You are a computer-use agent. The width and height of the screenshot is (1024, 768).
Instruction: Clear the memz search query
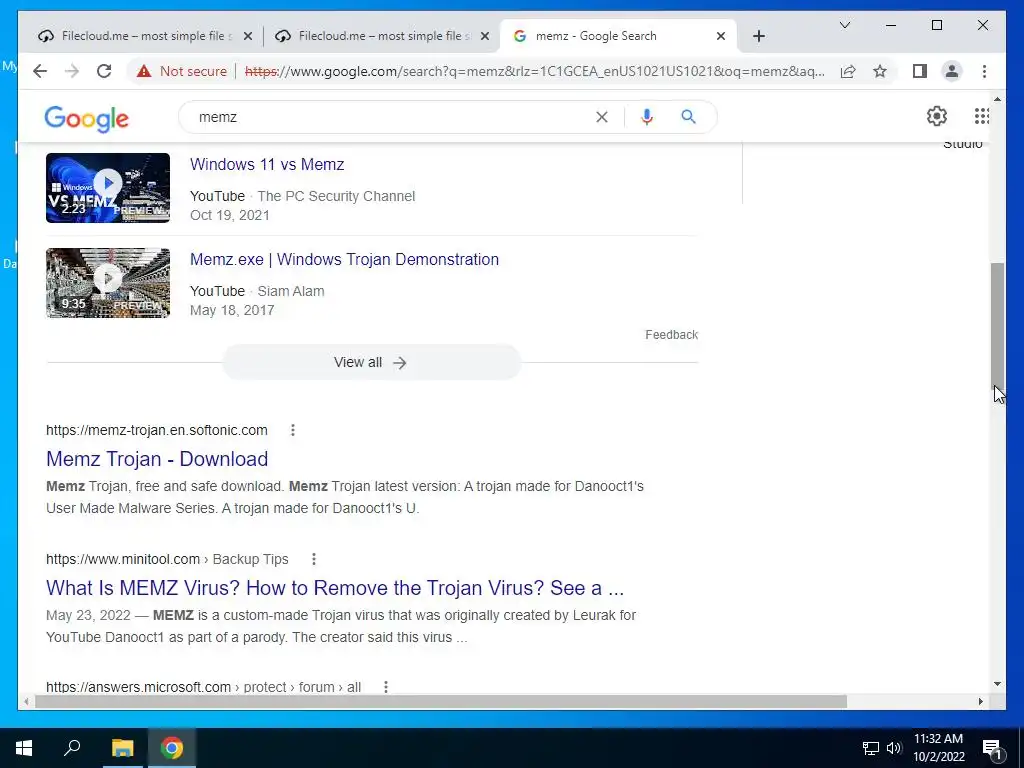click(x=601, y=117)
